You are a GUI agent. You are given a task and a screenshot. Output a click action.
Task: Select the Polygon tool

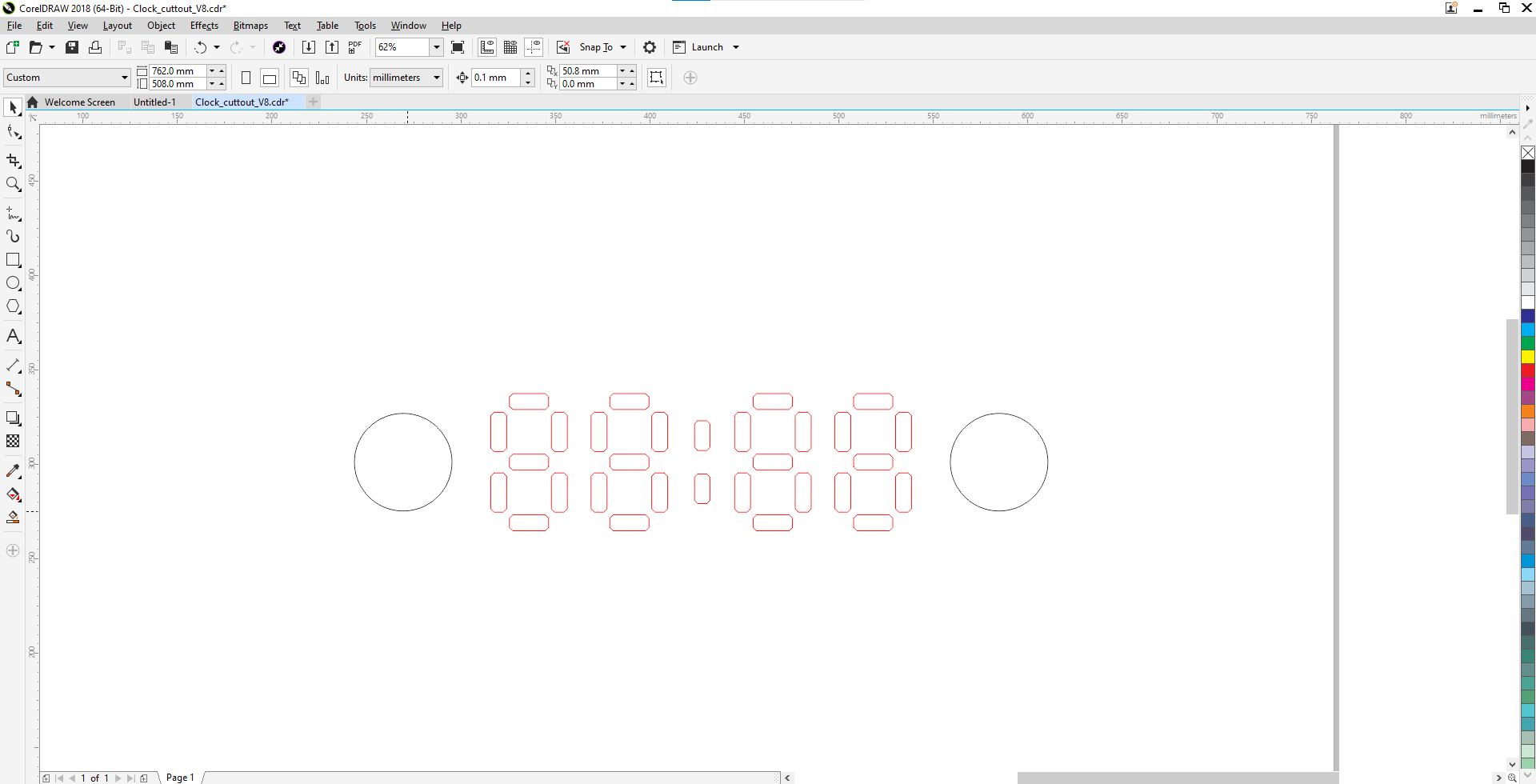[x=13, y=306]
